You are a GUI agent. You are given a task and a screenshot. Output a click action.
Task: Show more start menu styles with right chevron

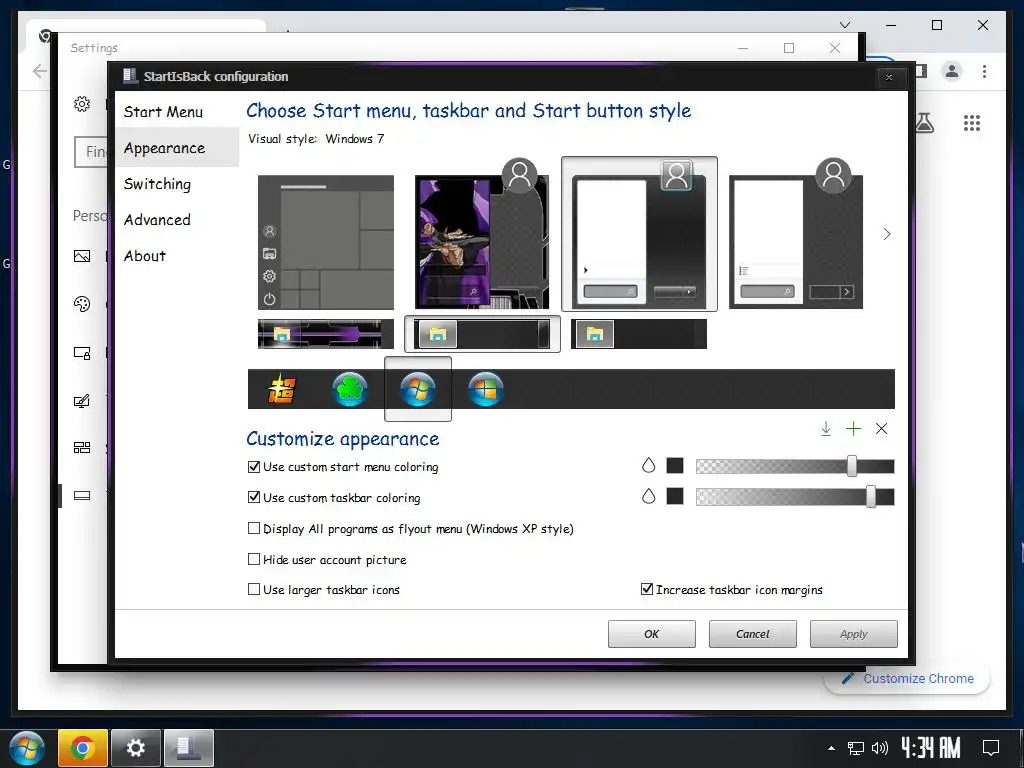pyautogui.click(x=886, y=234)
